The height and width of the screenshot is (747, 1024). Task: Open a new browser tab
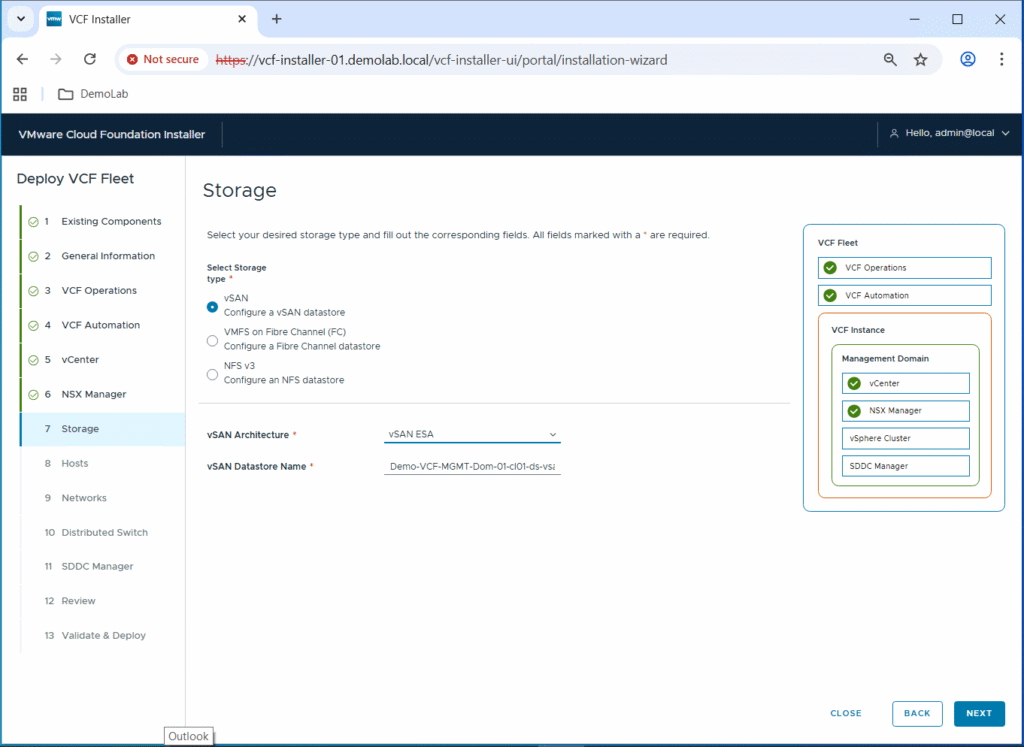click(x=277, y=19)
